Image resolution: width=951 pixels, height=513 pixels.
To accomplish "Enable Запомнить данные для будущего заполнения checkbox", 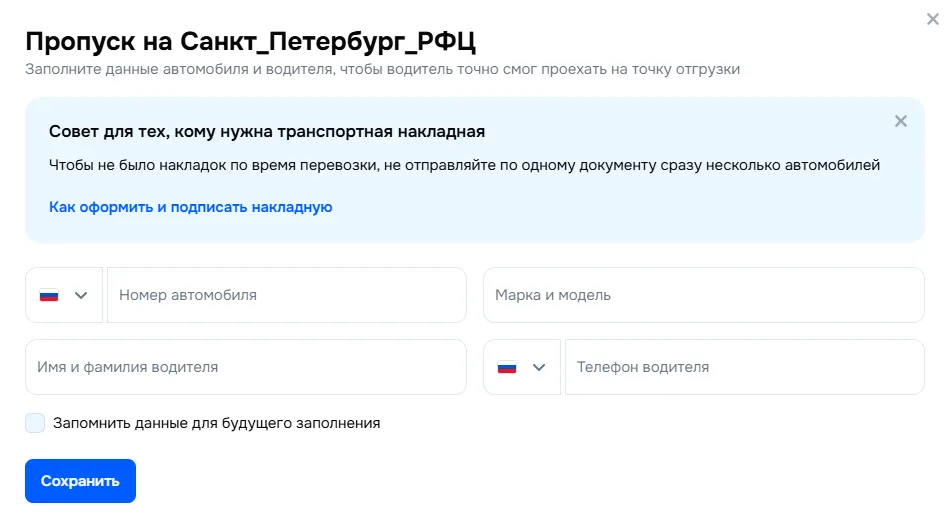I will coord(35,423).
